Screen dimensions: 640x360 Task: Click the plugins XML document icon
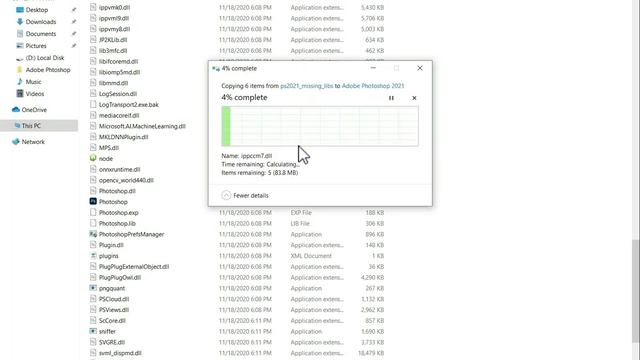(93, 256)
